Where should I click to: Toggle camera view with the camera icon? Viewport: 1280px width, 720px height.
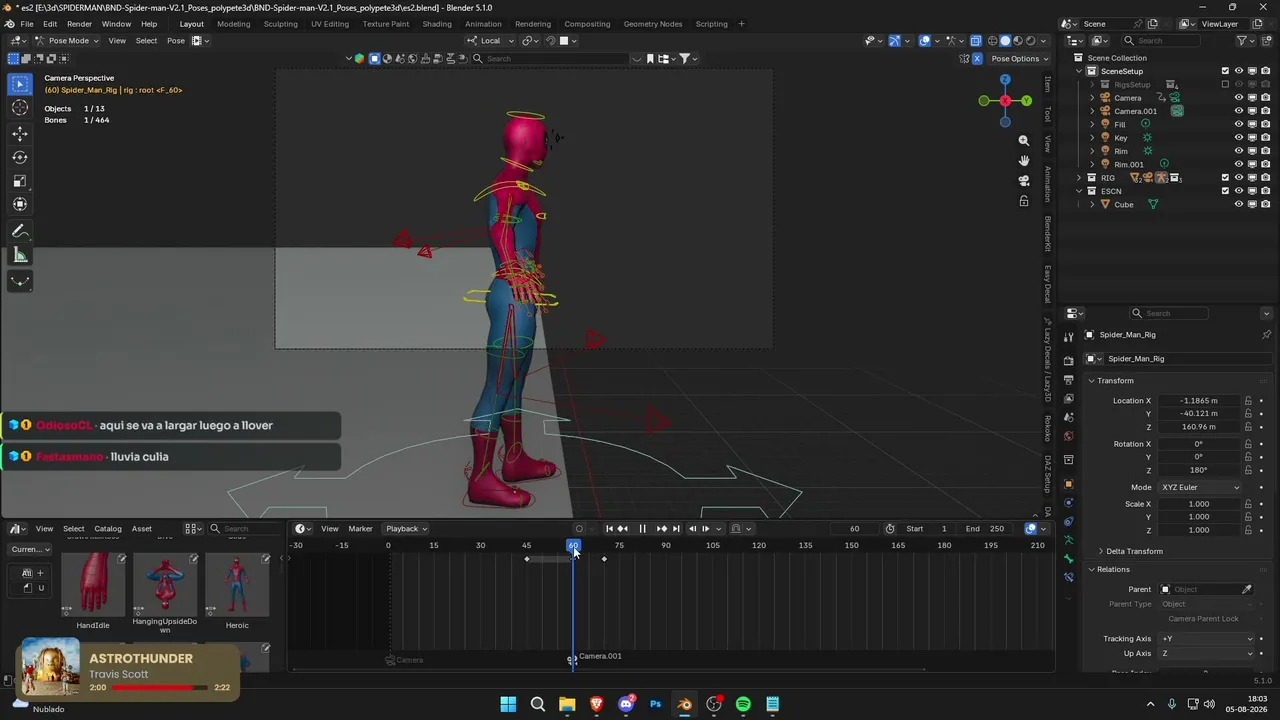[1024, 181]
